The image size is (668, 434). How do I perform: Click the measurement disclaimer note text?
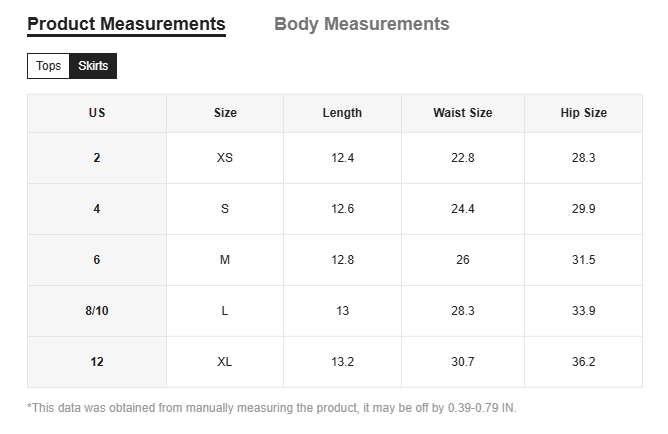click(272, 407)
